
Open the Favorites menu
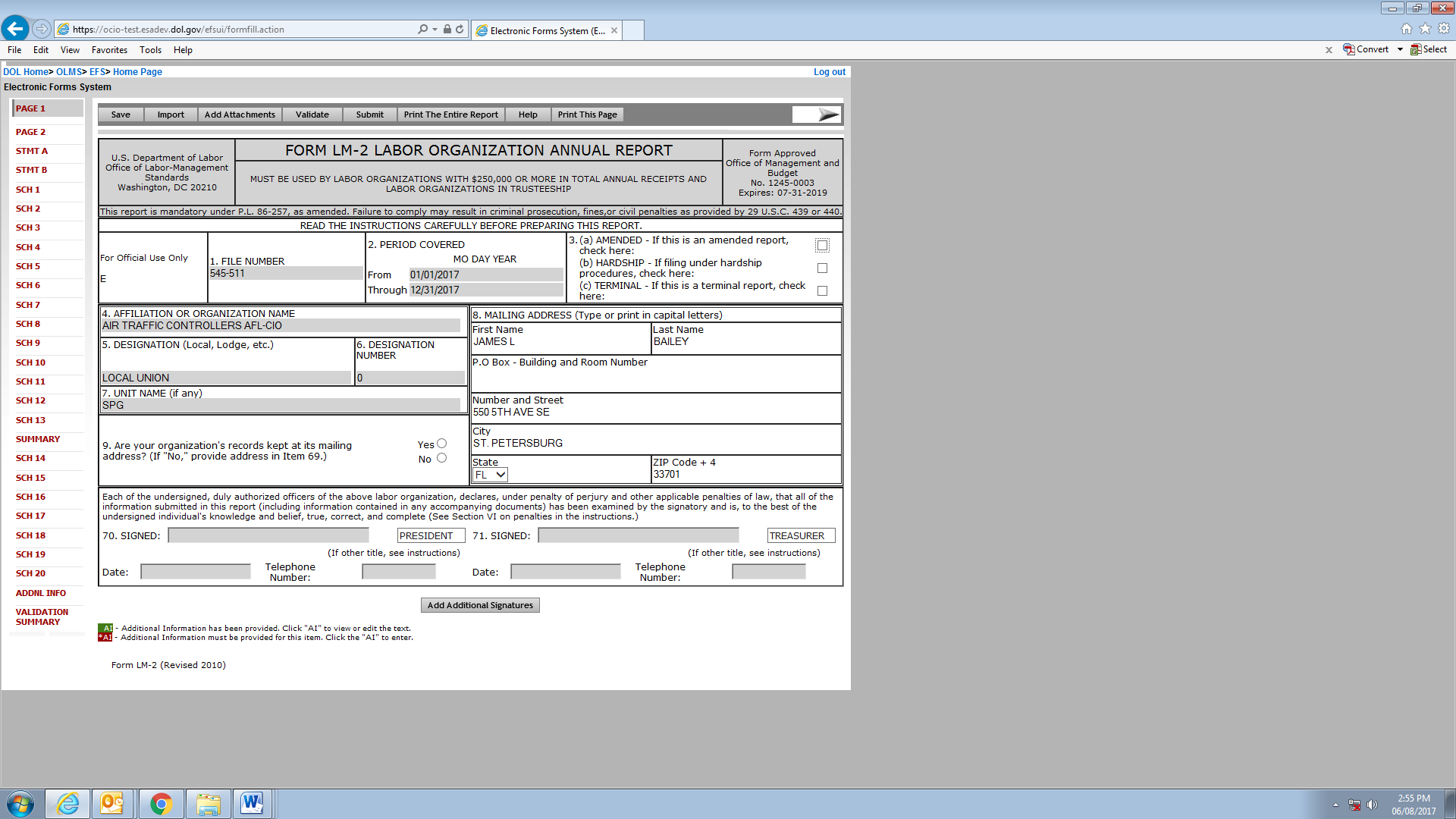click(109, 50)
